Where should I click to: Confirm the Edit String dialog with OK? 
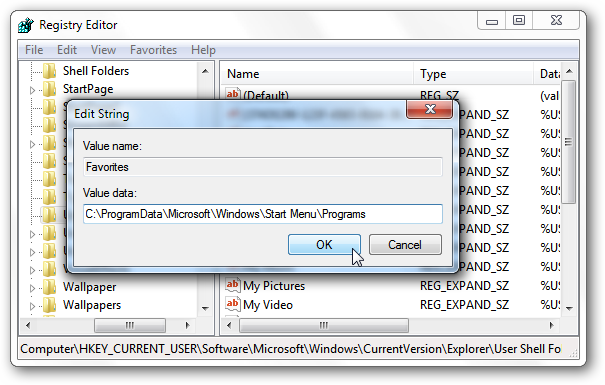point(324,245)
